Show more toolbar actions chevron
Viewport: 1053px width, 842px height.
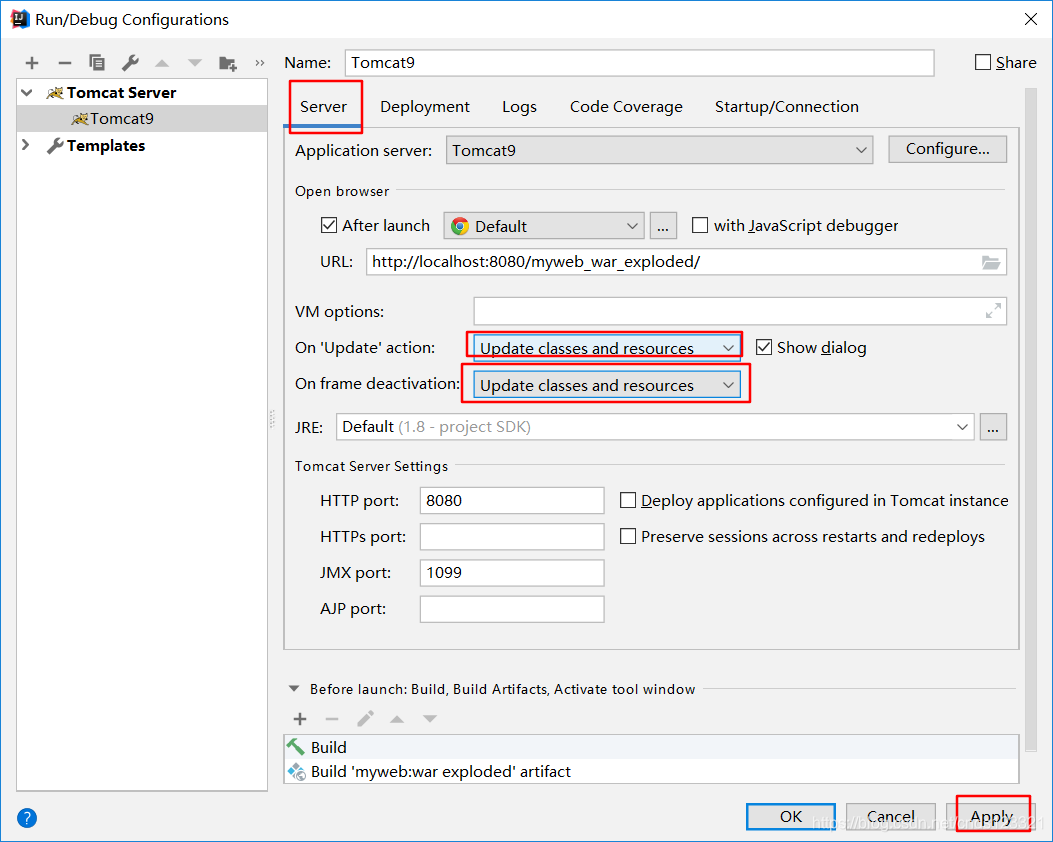(x=260, y=62)
